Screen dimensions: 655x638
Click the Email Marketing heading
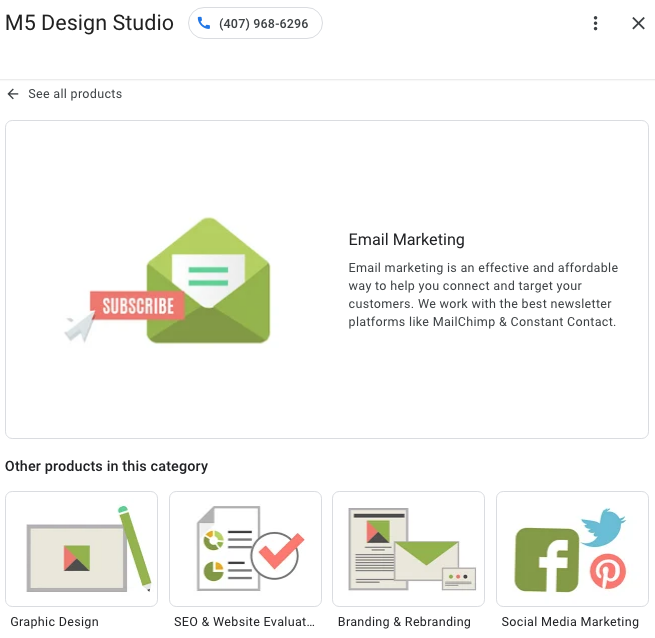(406, 240)
